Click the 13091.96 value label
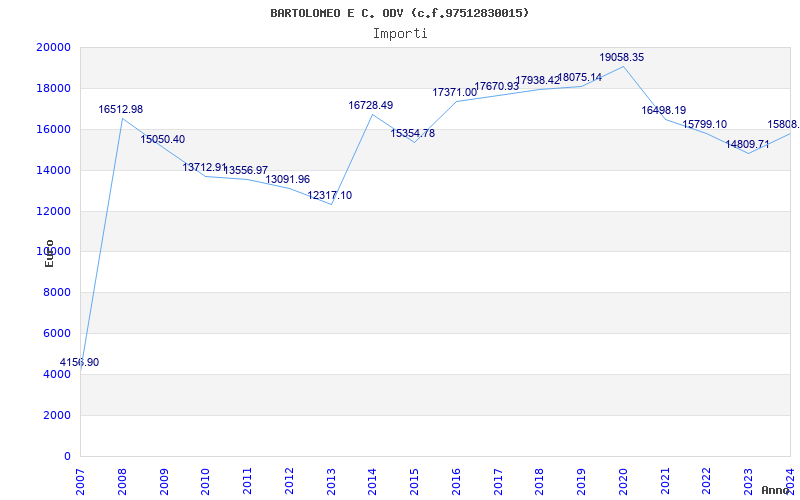 (x=288, y=180)
